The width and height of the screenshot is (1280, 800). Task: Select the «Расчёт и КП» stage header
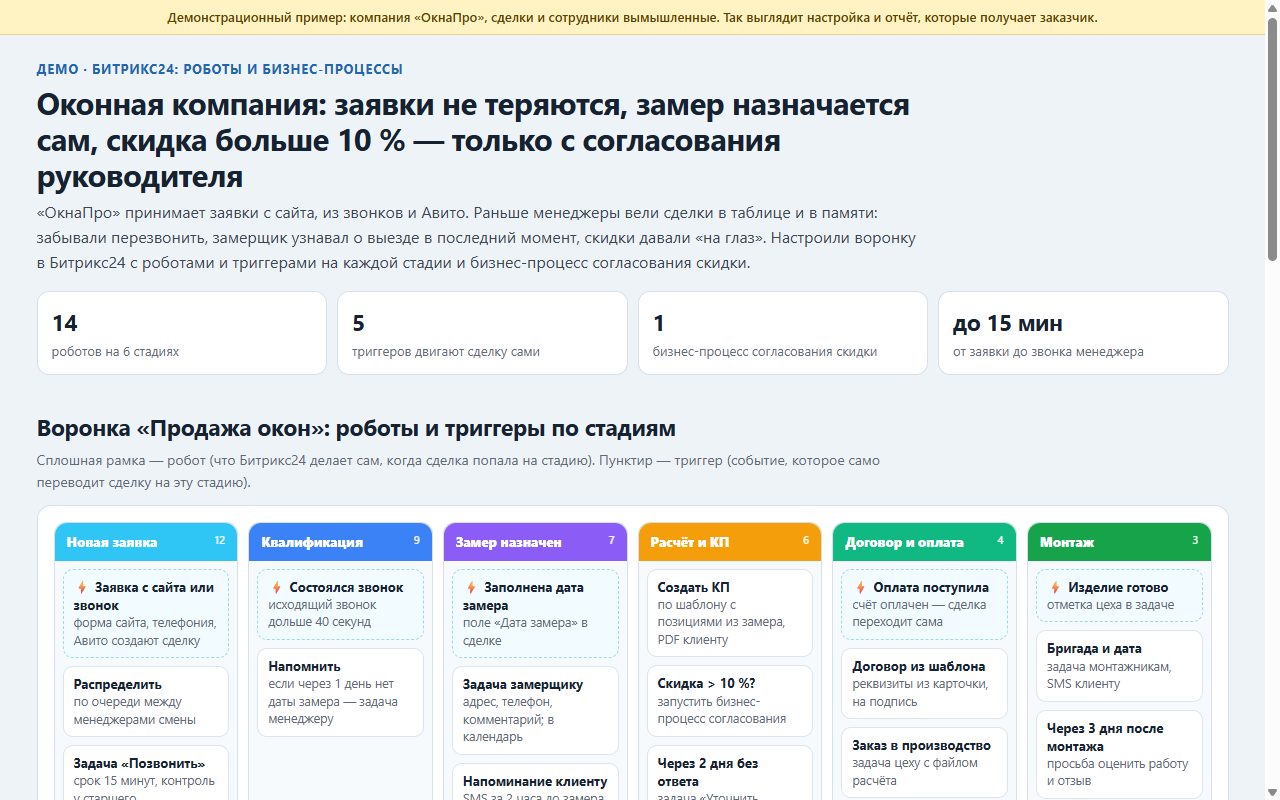pyautogui.click(x=730, y=542)
